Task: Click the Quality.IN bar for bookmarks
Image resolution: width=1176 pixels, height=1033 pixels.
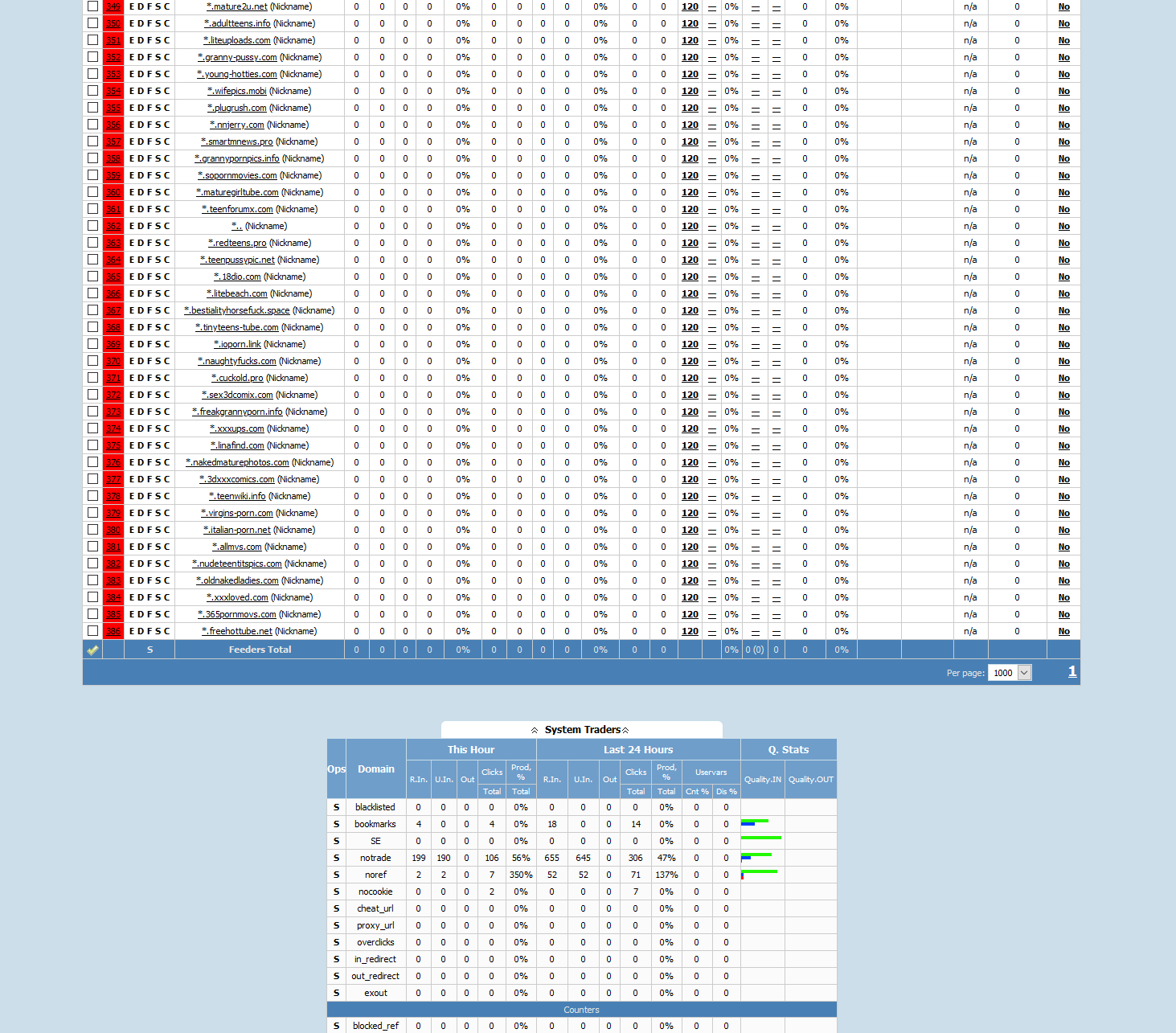Action: [x=755, y=822]
